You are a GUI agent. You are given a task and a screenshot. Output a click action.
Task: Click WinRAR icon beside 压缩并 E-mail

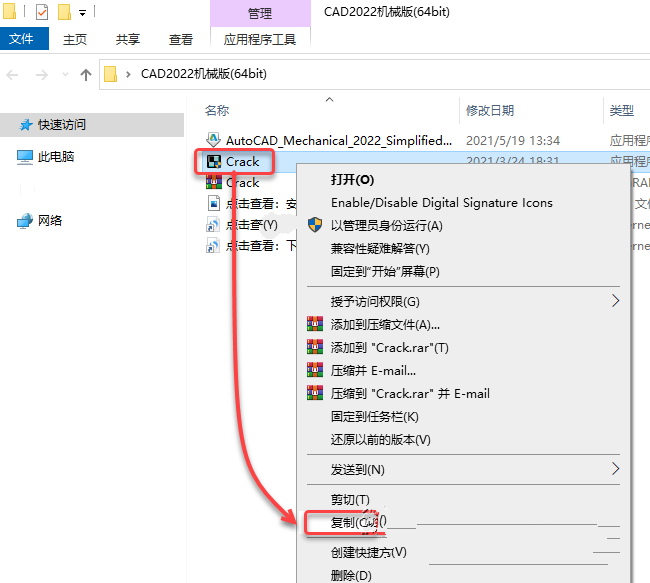[x=315, y=369]
